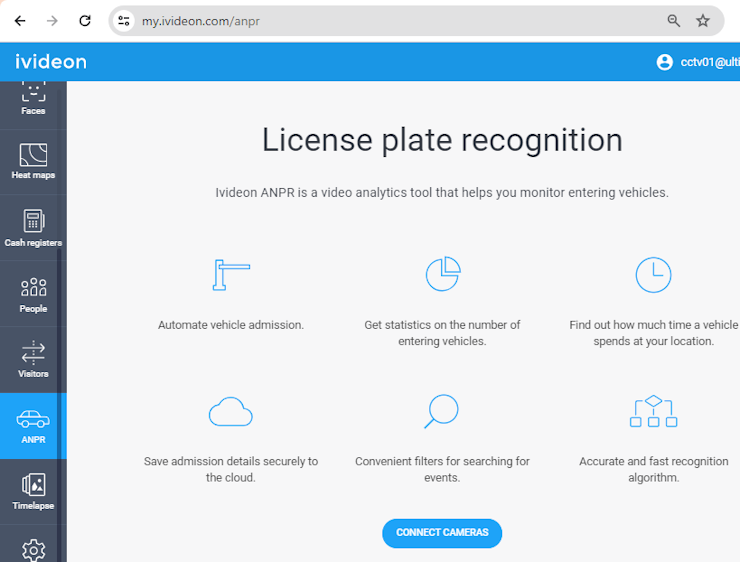The height and width of the screenshot is (562, 740).
Task: Open Timelapse in the sidebar
Action: pos(33,492)
